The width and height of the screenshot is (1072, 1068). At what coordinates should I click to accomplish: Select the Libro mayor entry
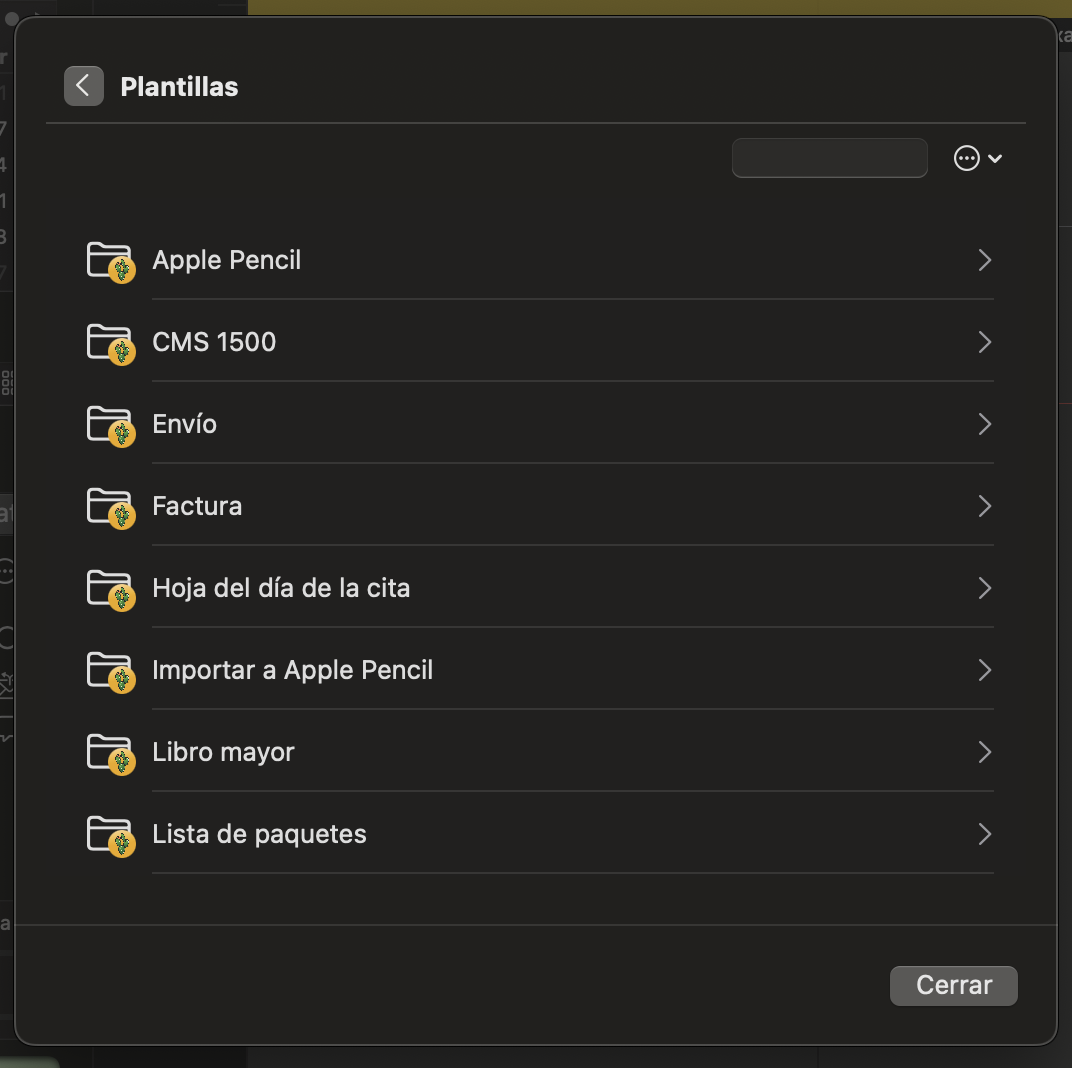(539, 752)
